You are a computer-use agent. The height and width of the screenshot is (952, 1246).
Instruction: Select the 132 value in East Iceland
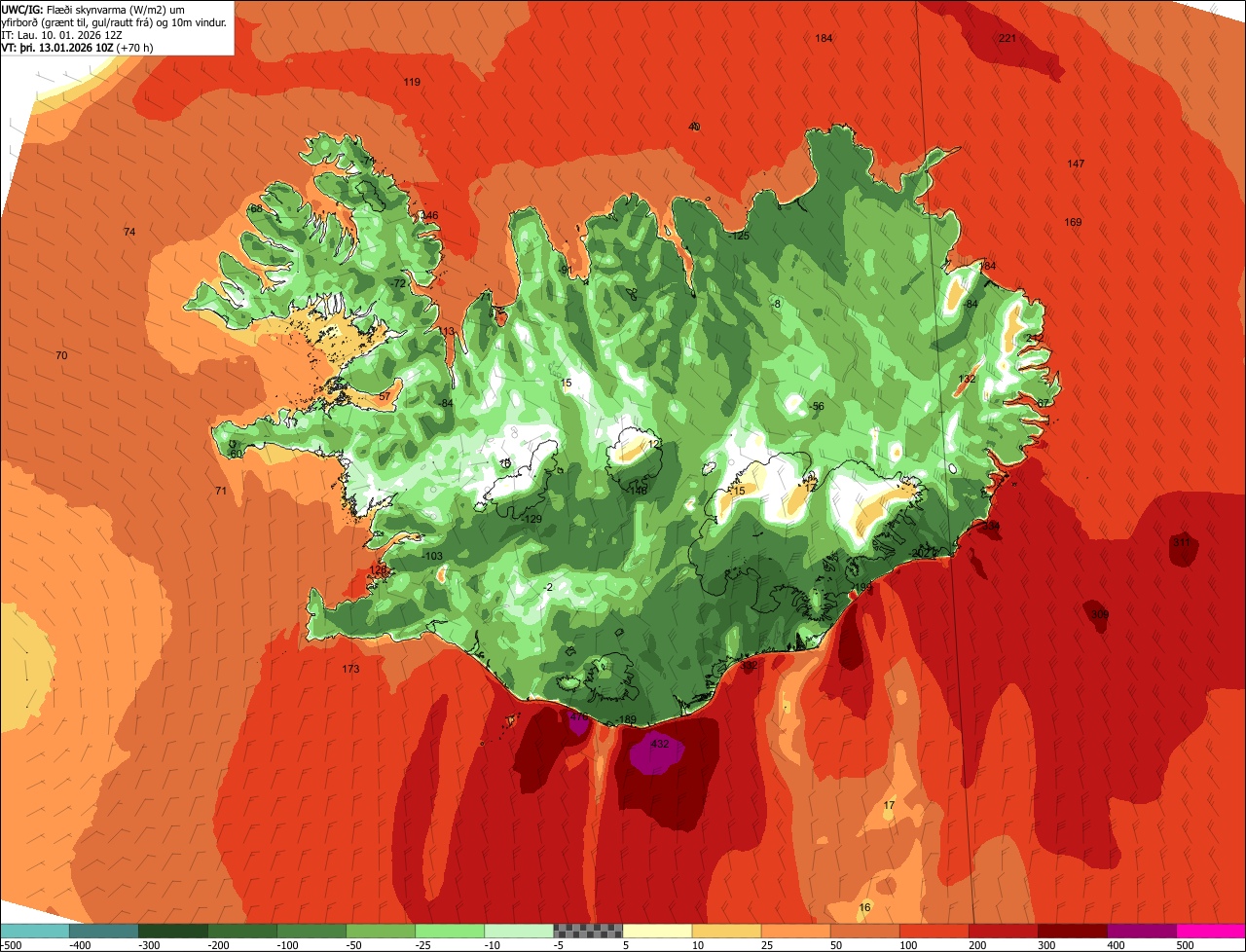tap(967, 379)
